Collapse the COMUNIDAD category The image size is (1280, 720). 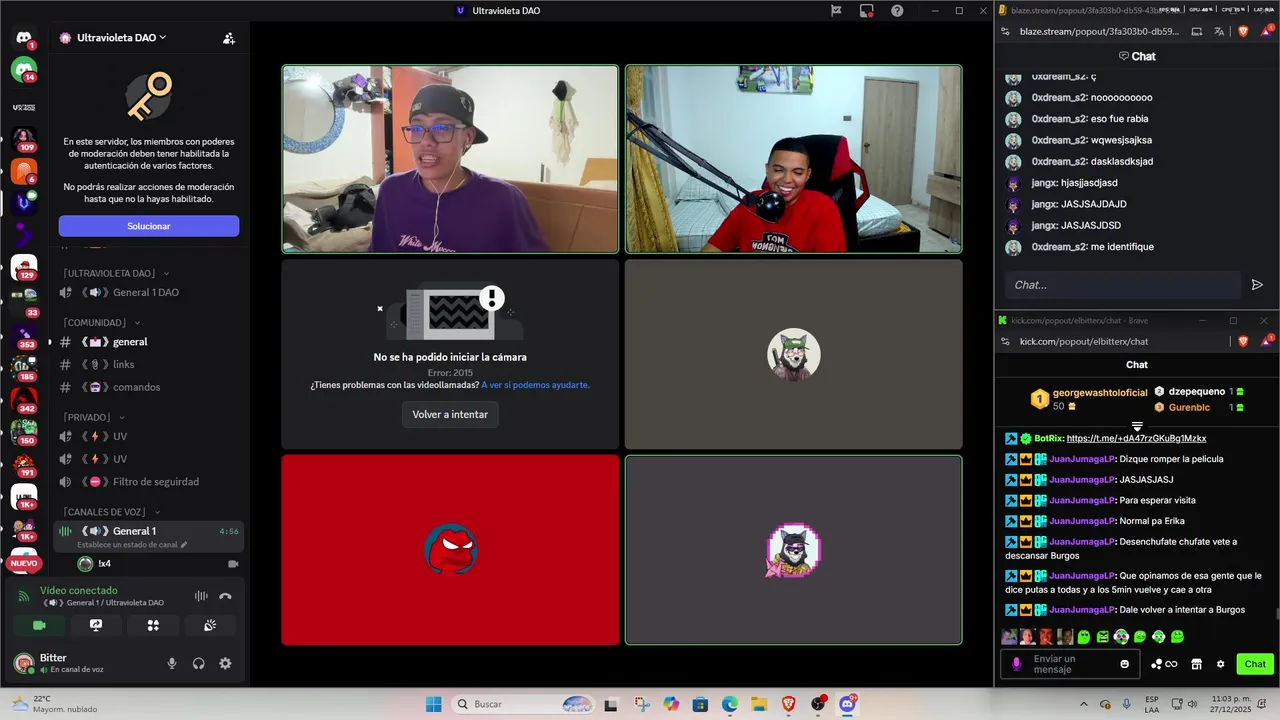coord(101,323)
